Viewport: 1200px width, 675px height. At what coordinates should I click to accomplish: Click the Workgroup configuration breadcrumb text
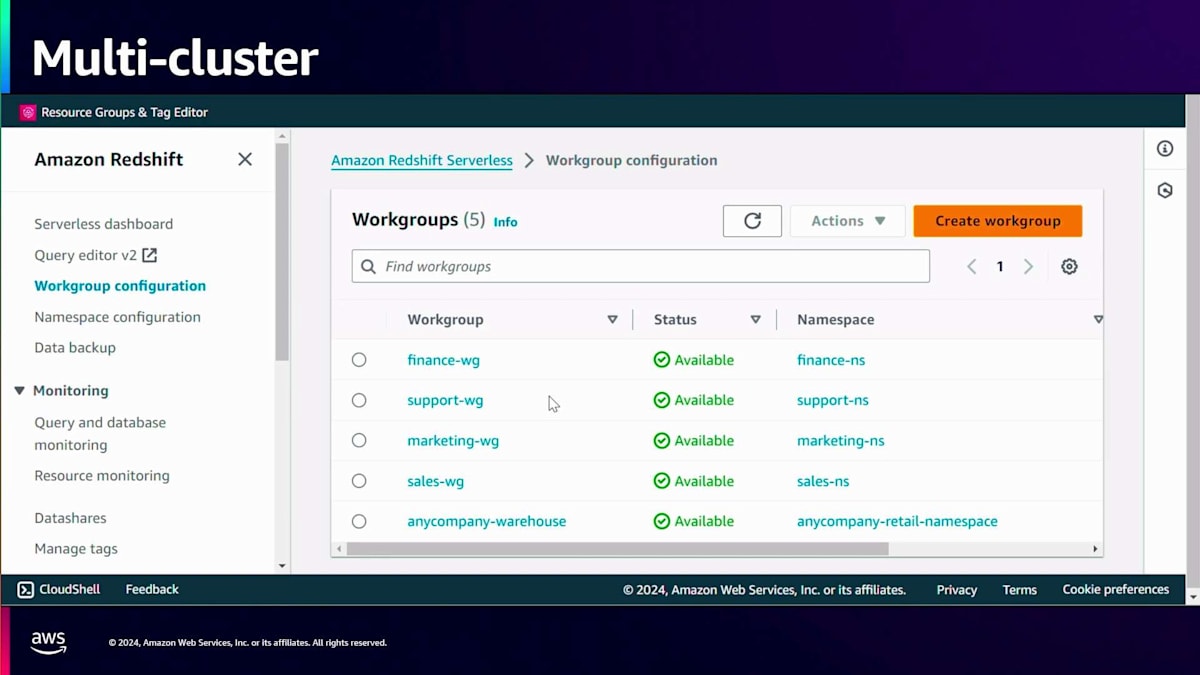(x=631, y=160)
